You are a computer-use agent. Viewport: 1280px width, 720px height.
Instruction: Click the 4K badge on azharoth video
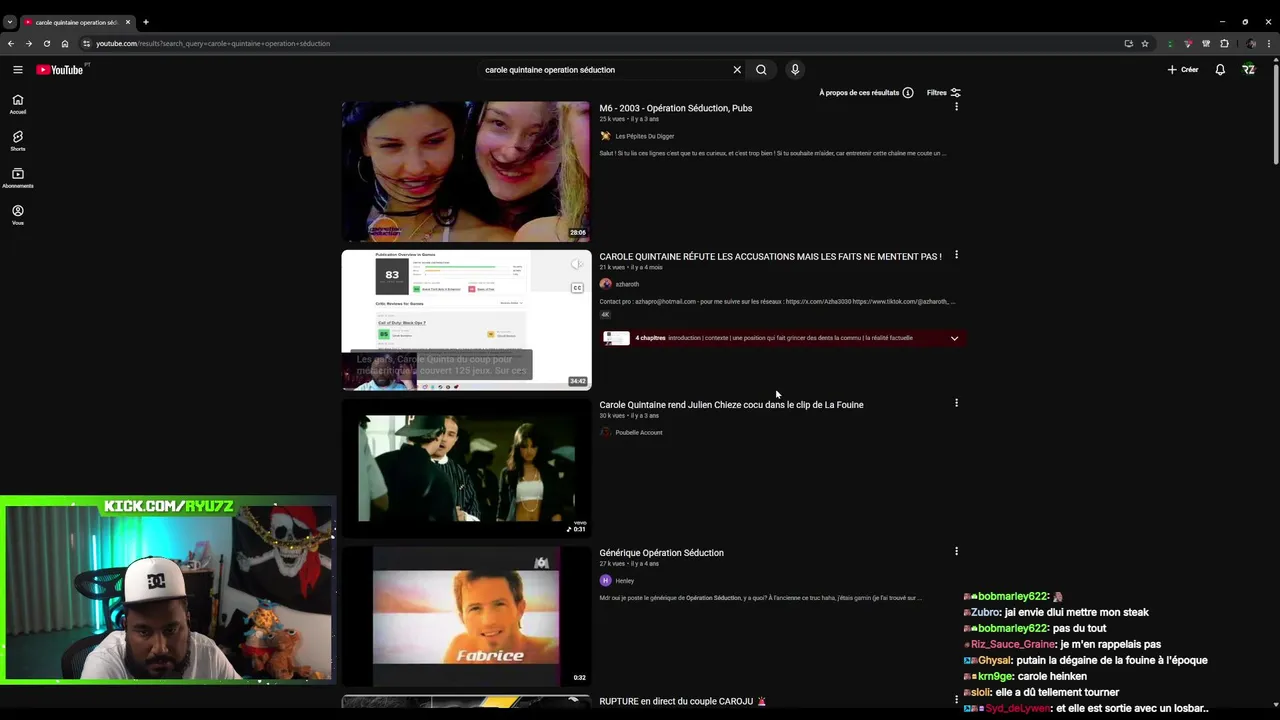point(605,314)
